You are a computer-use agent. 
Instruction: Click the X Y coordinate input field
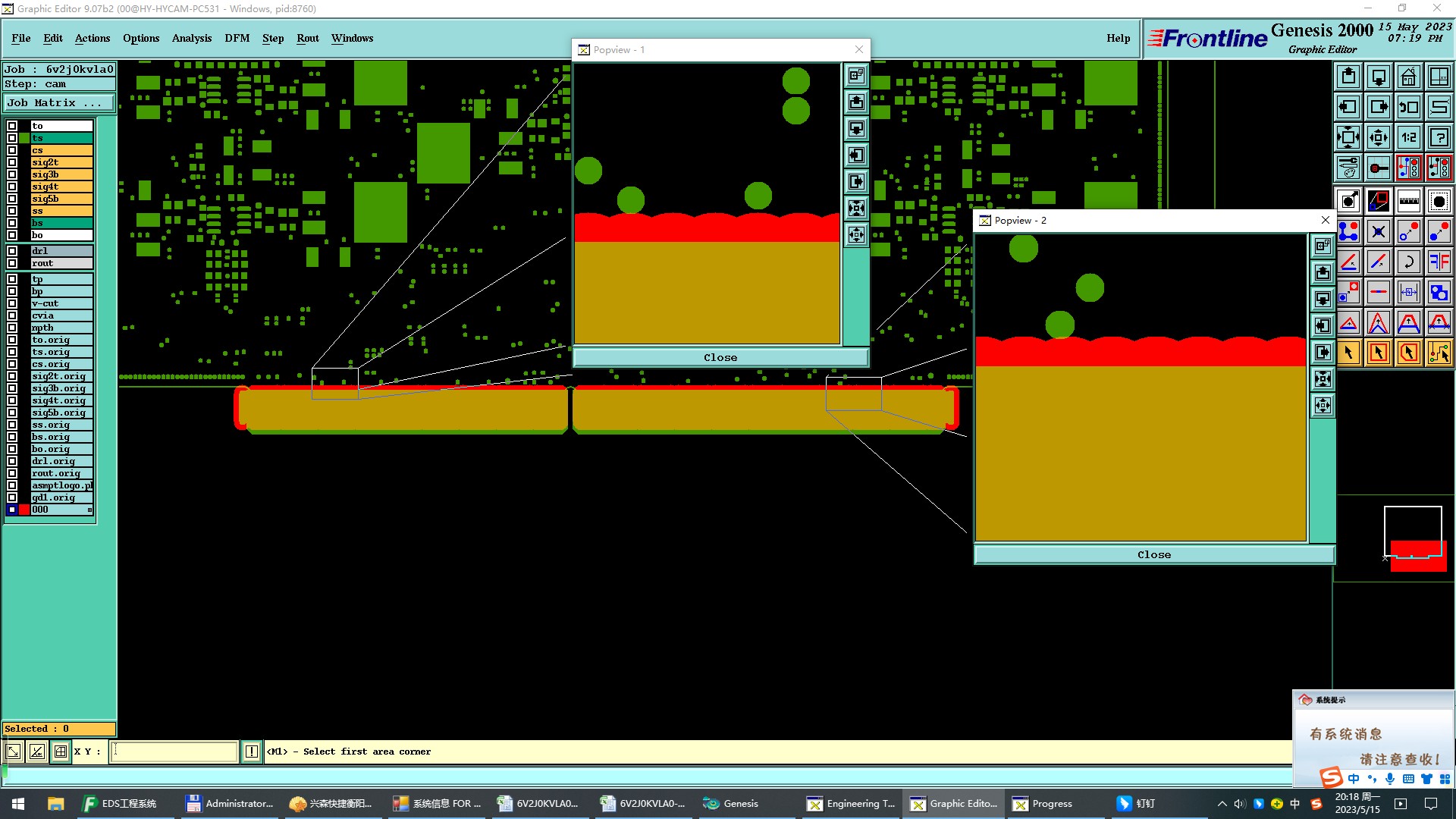(x=174, y=752)
